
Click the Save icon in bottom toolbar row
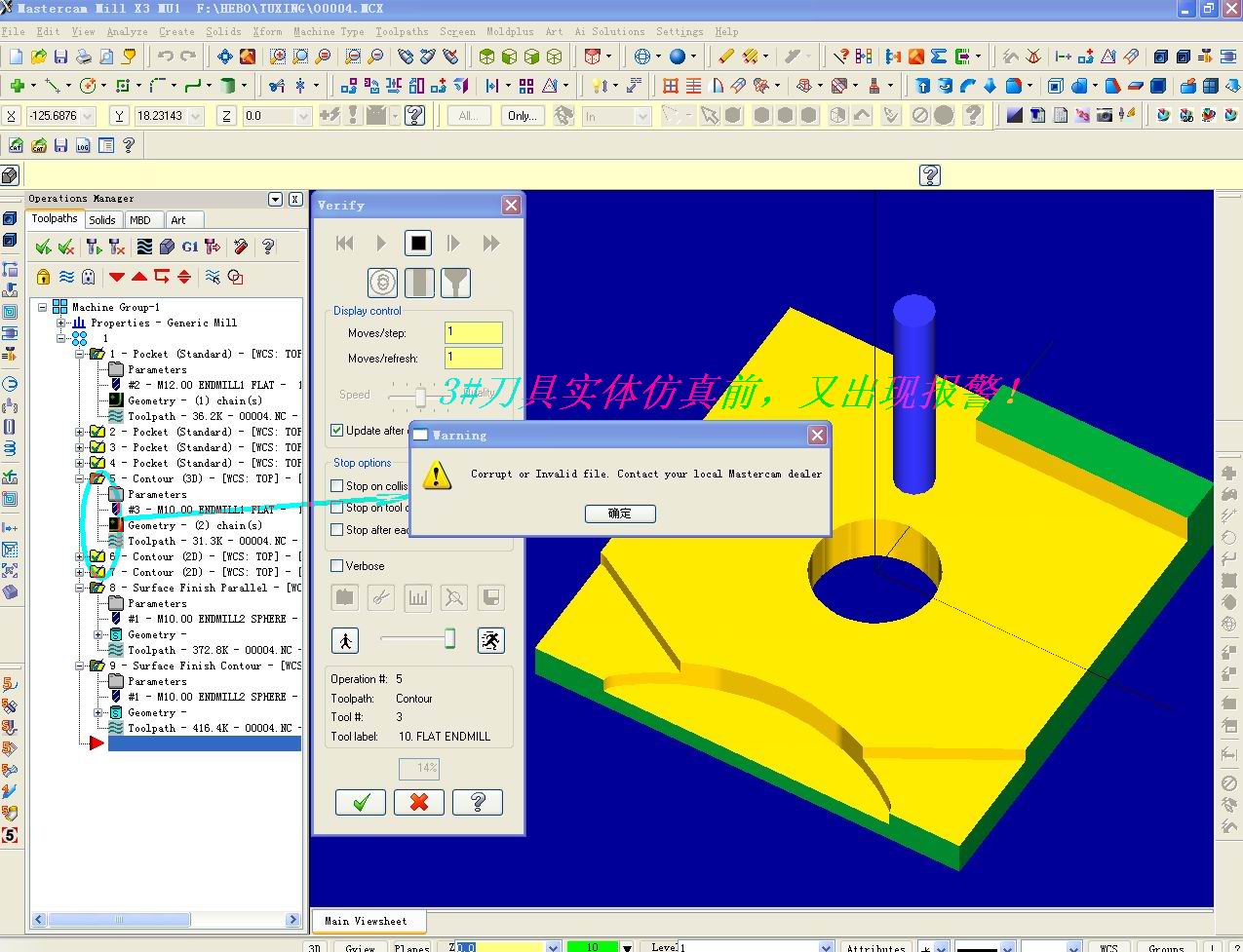(x=60, y=145)
